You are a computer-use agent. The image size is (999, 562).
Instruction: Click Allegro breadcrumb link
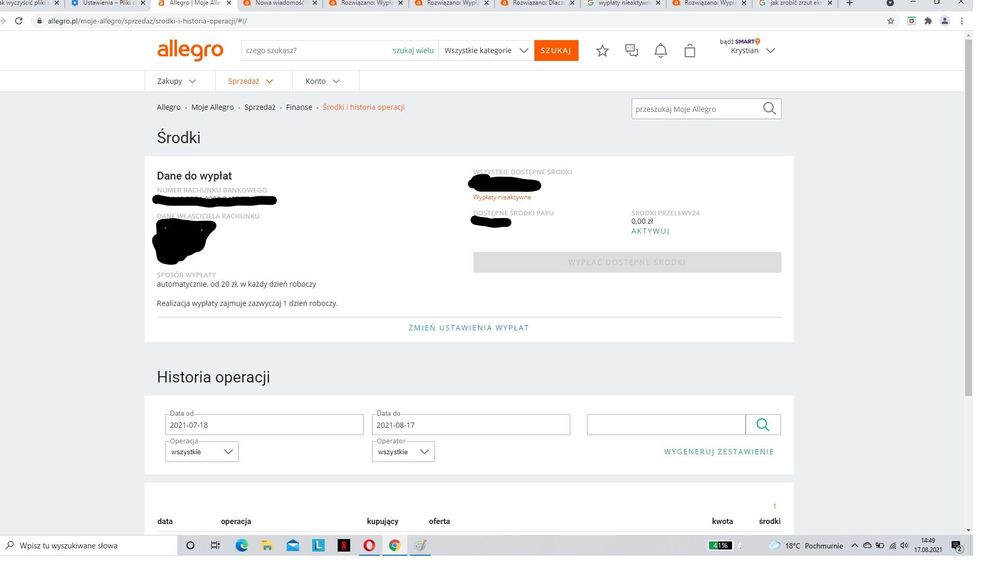(169, 107)
